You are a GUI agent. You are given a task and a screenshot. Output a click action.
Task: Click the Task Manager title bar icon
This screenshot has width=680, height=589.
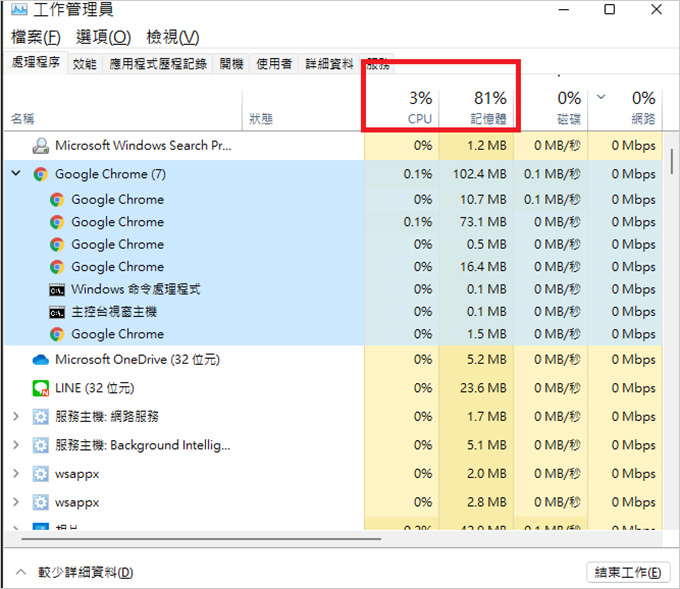coord(19,9)
